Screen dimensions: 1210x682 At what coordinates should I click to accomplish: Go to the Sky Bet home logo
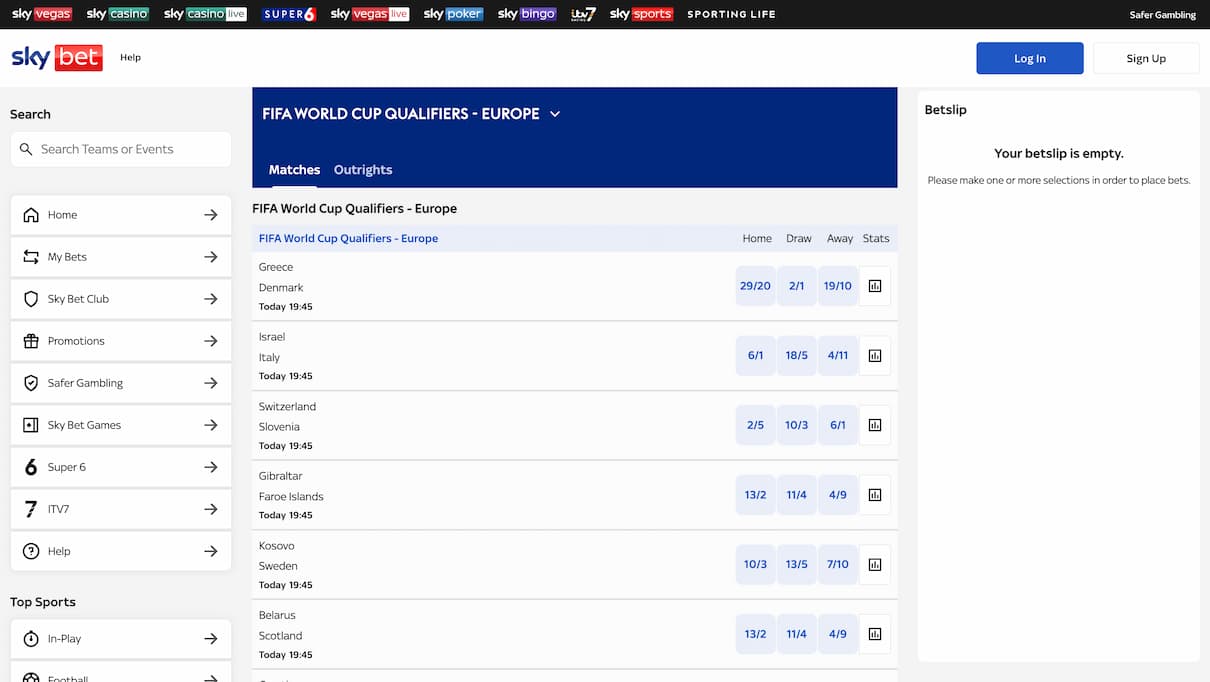pyautogui.click(x=57, y=57)
